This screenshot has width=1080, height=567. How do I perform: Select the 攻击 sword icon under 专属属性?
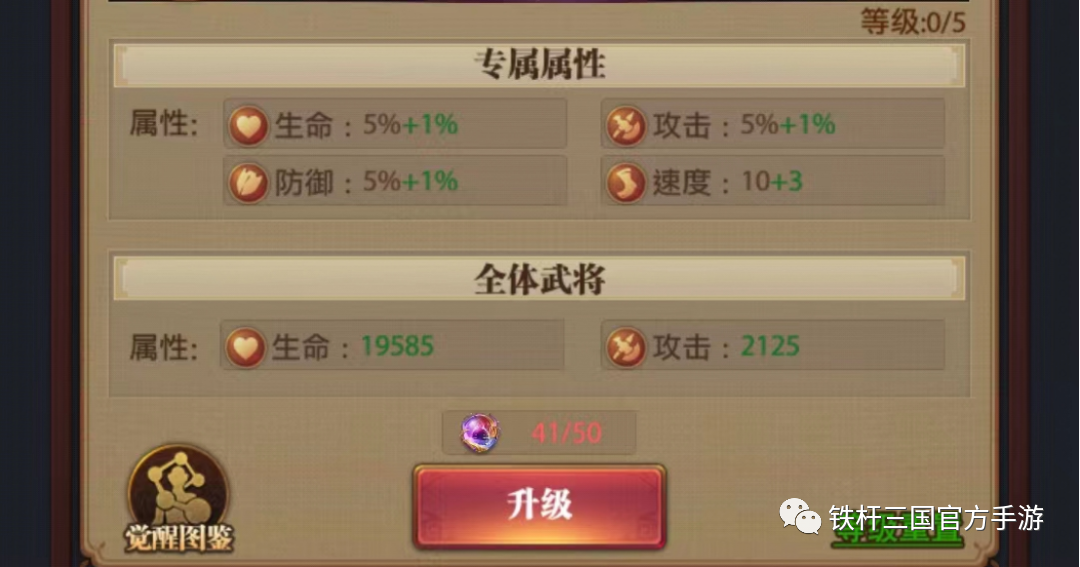click(625, 125)
